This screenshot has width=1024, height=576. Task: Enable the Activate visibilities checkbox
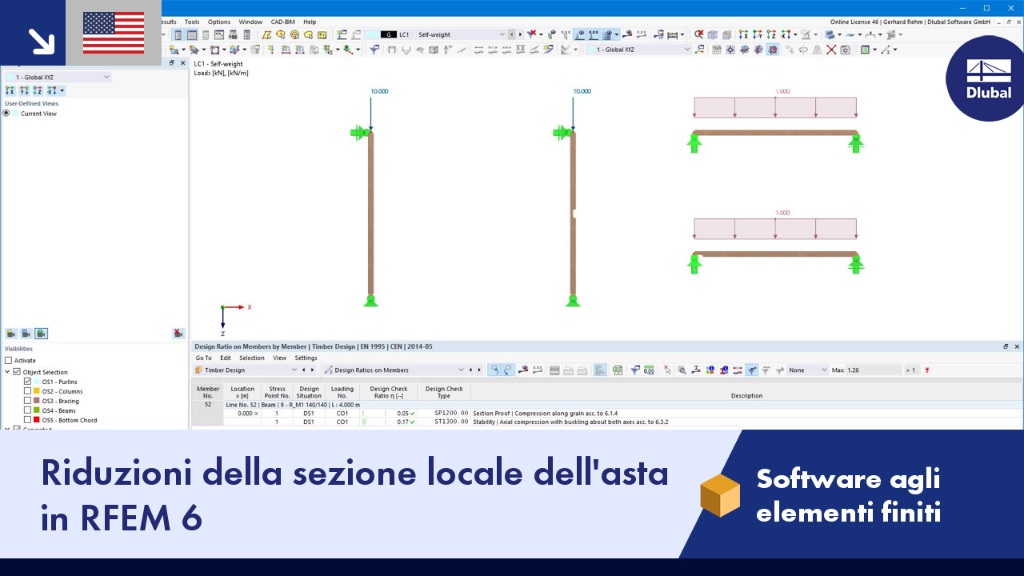click(8, 360)
